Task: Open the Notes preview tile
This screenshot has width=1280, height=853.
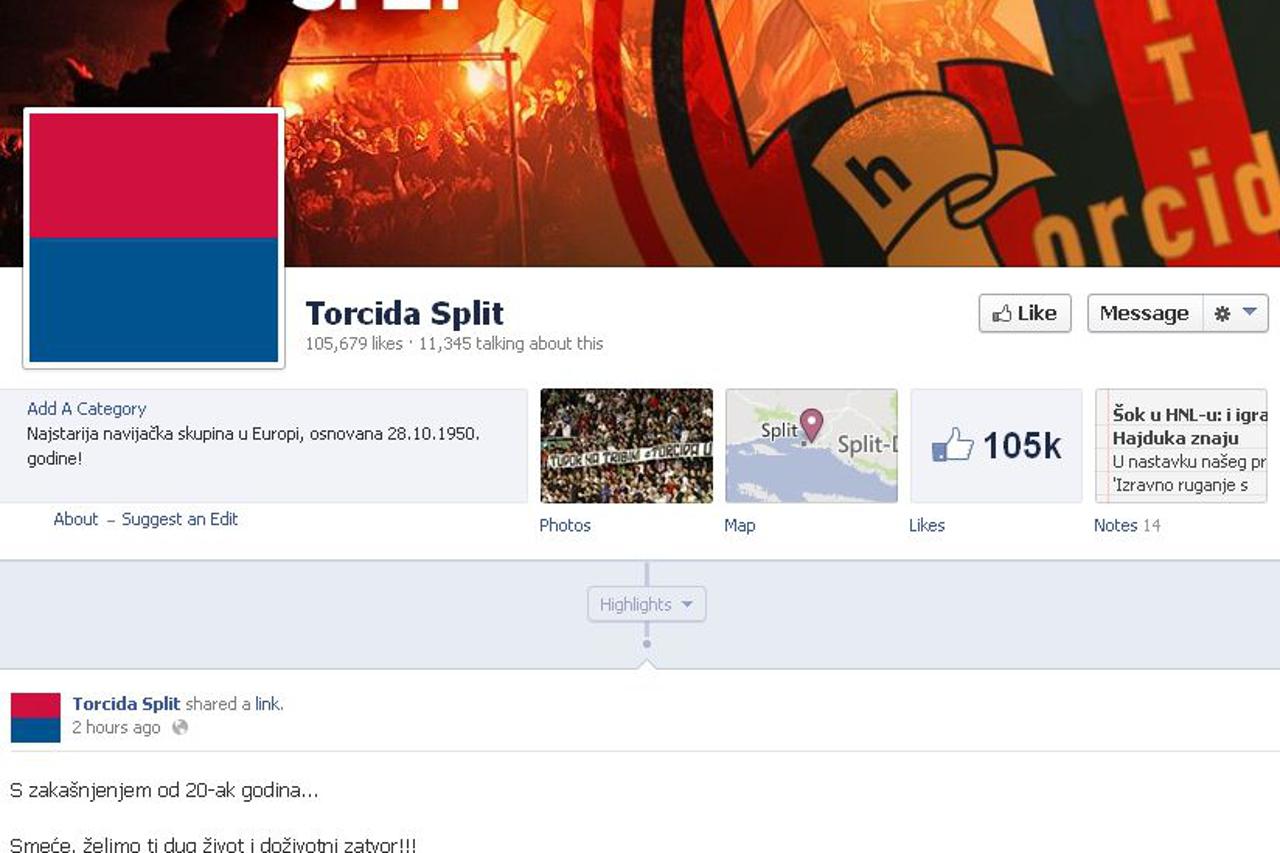Action: click(1181, 446)
